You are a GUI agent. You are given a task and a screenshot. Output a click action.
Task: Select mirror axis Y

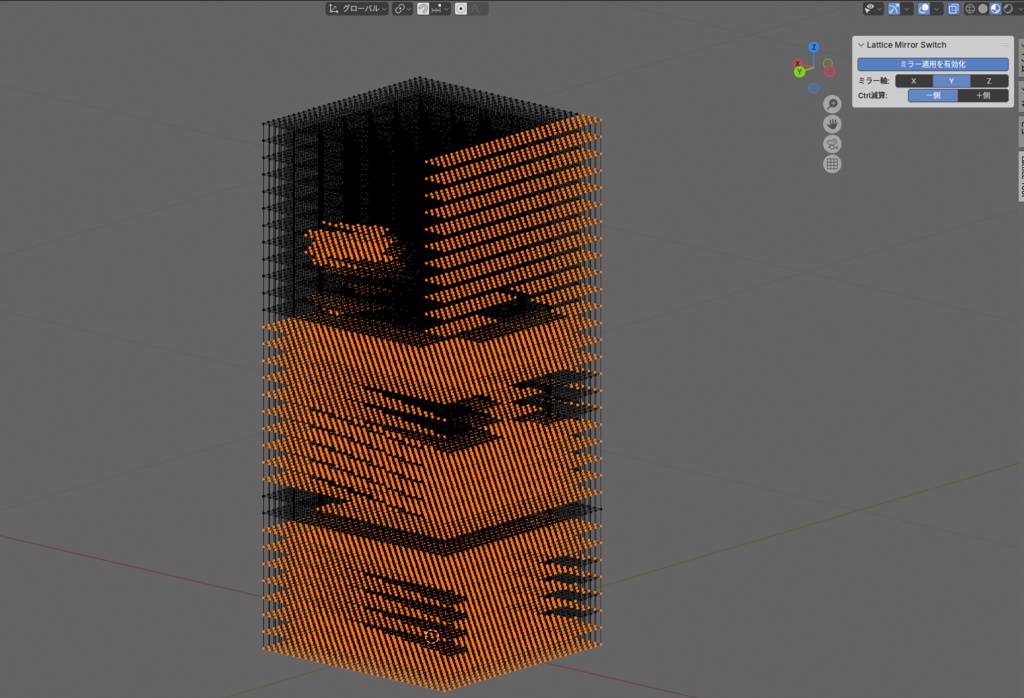952,81
